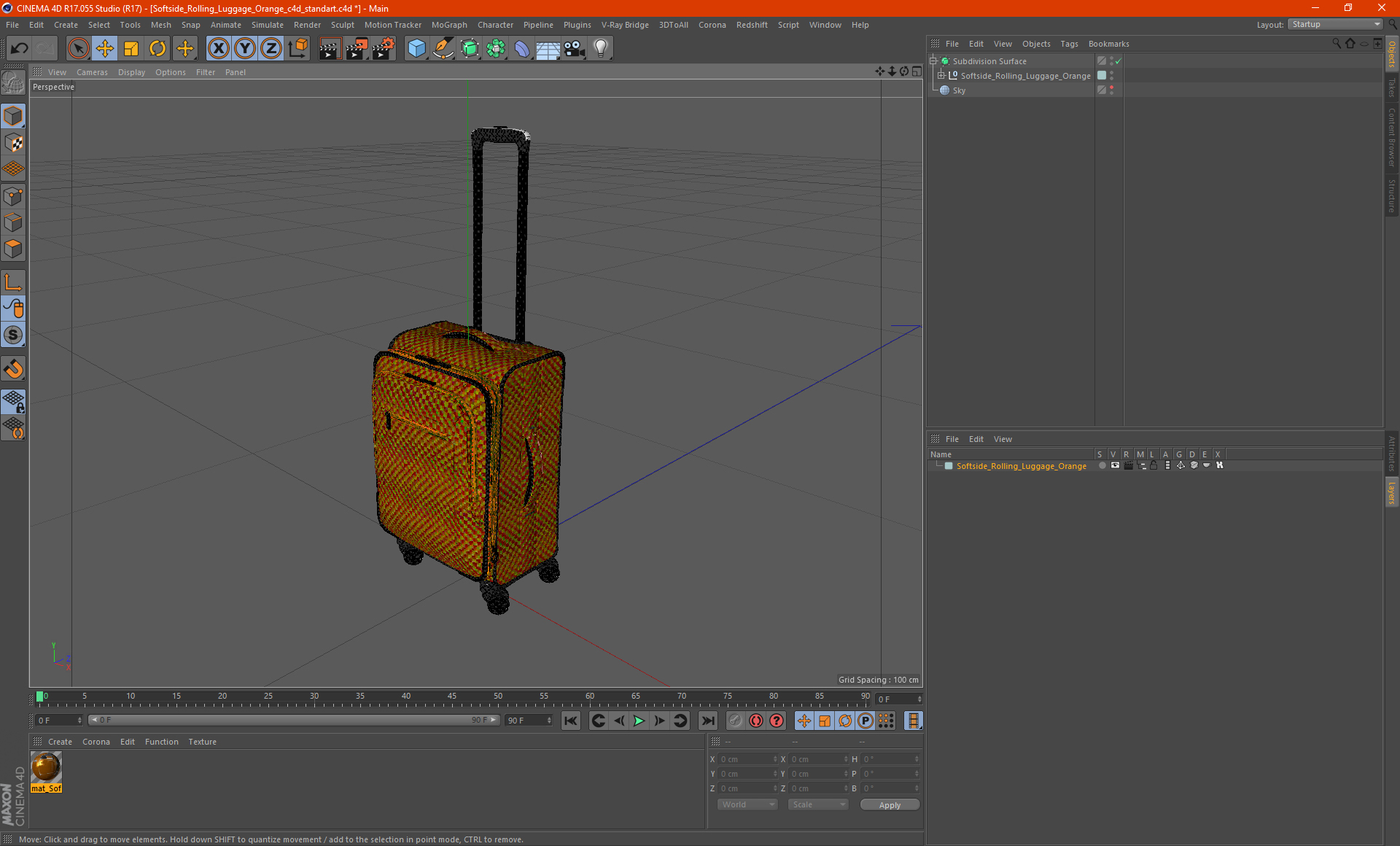Screen dimensions: 1400x846
Task: Open the Render menu
Action: click(307, 25)
